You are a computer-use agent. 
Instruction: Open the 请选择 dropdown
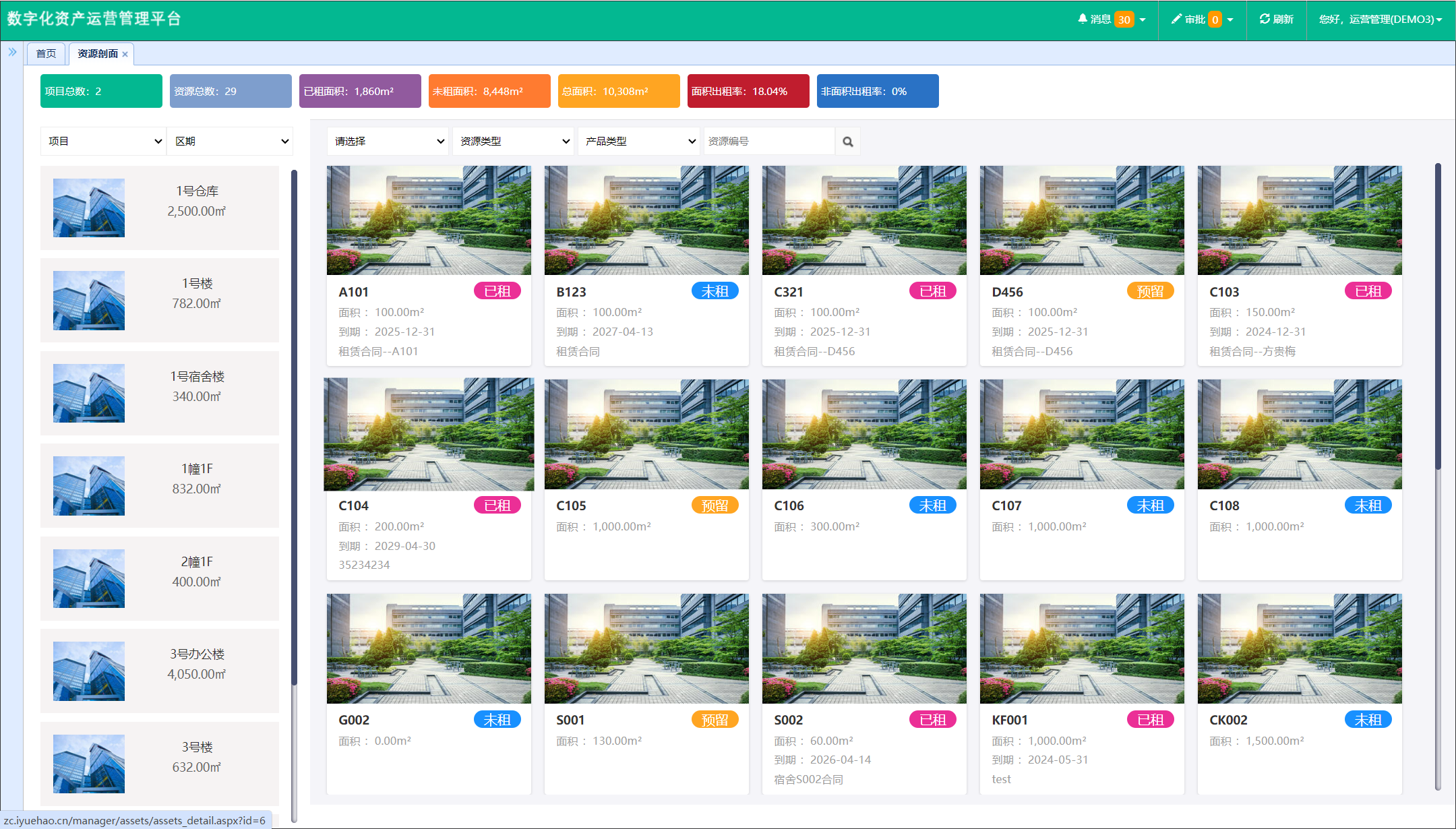(388, 142)
